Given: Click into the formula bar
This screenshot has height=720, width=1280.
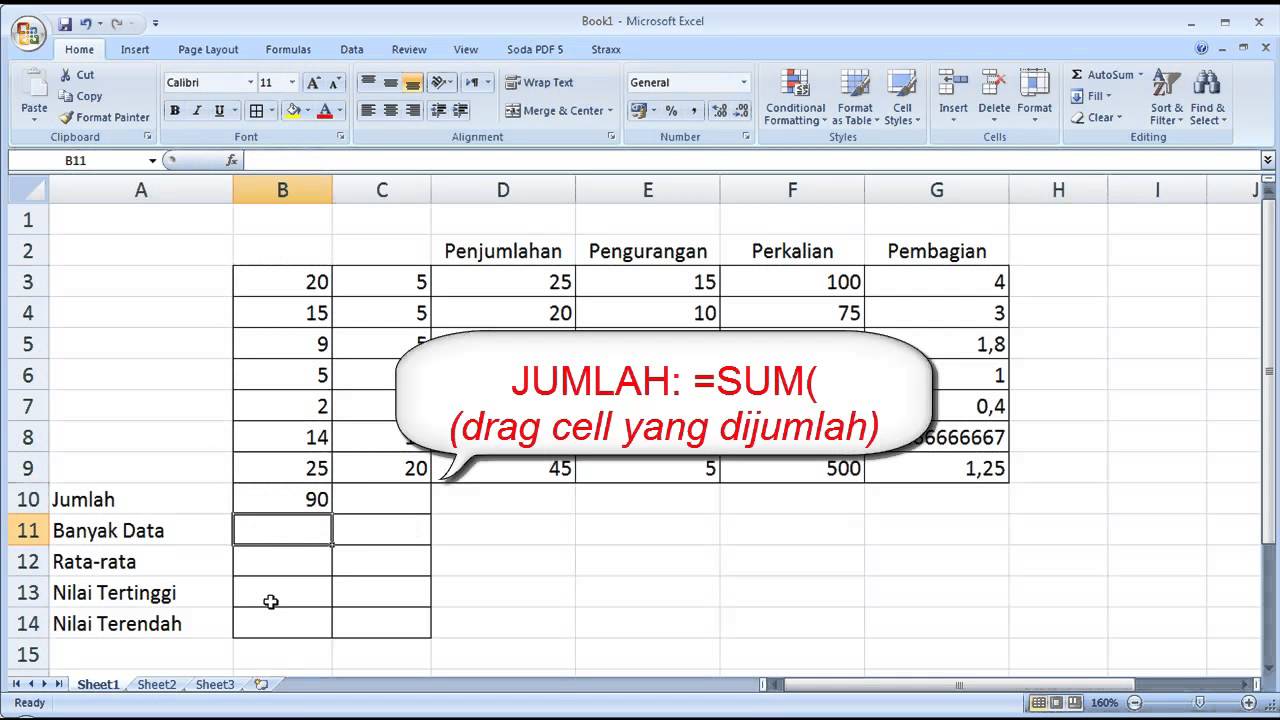Looking at the screenshot, I should coord(750,160).
